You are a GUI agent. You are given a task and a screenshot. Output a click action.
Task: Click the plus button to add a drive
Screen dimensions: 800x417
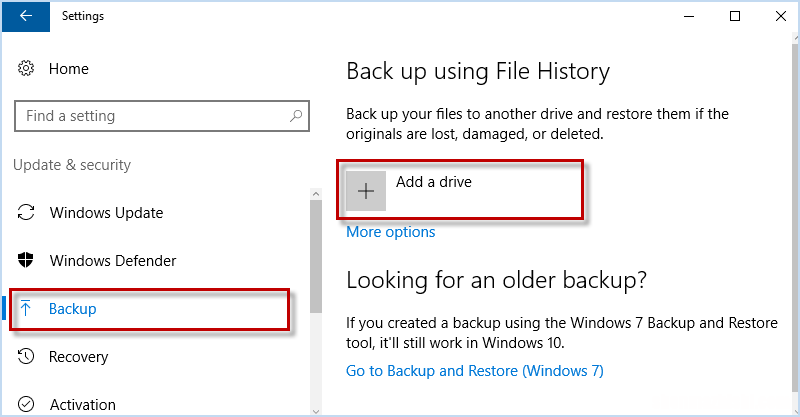pyautogui.click(x=366, y=191)
